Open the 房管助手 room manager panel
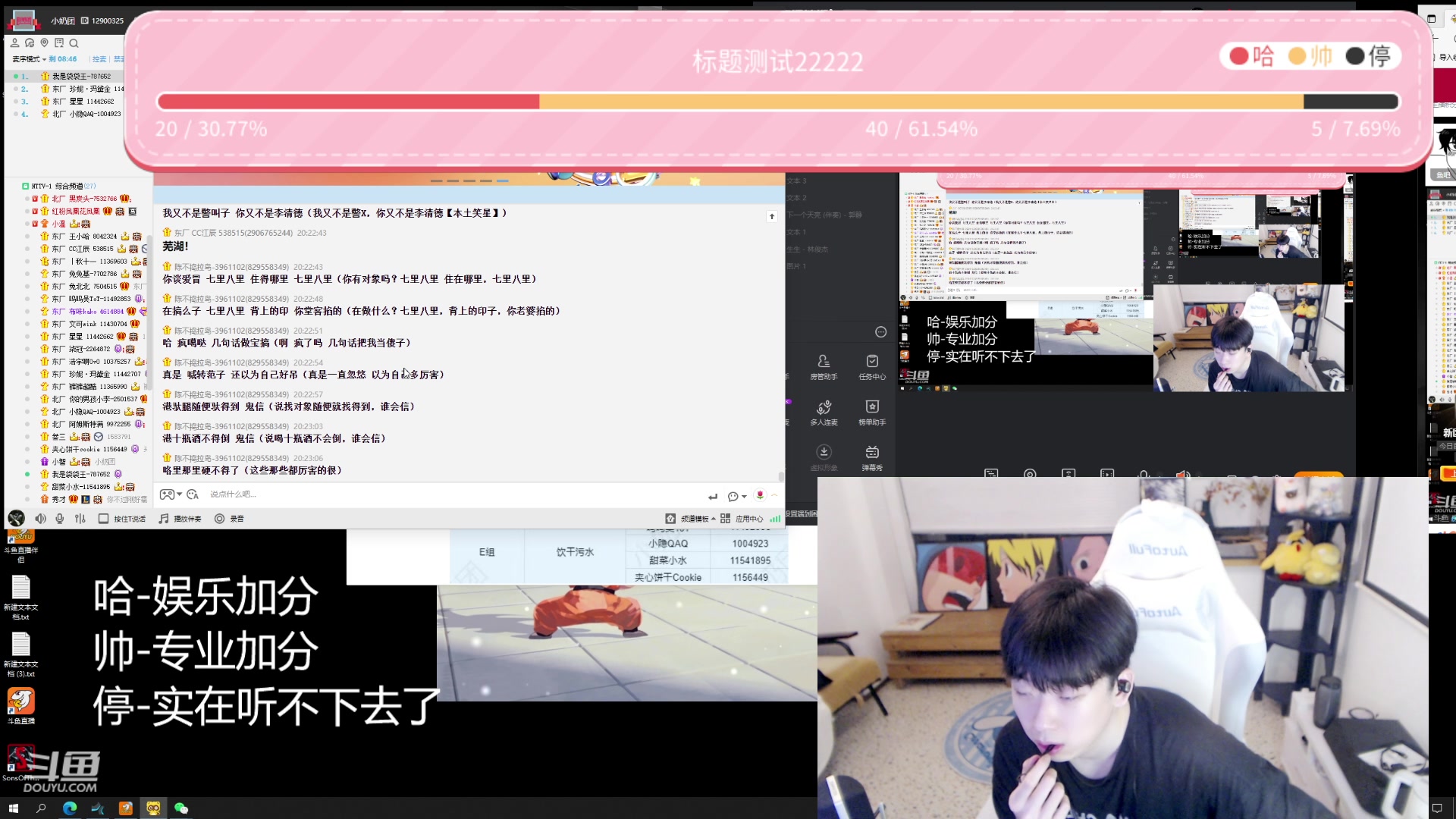Image resolution: width=1456 pixels, height=819 pixels. pyautogui.click(x=824, y=366)
